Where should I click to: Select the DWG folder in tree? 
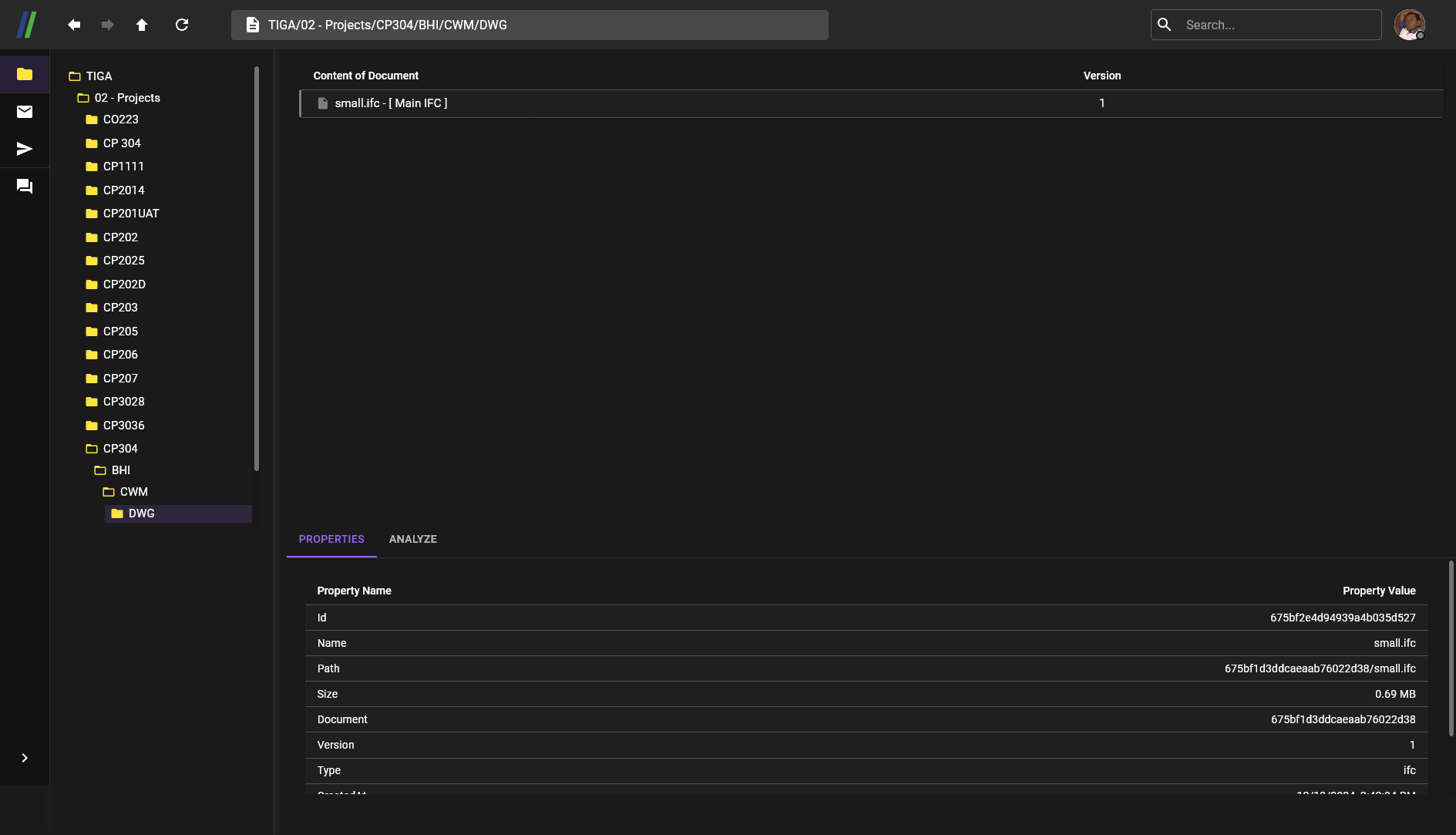click(x=141, y=513)
